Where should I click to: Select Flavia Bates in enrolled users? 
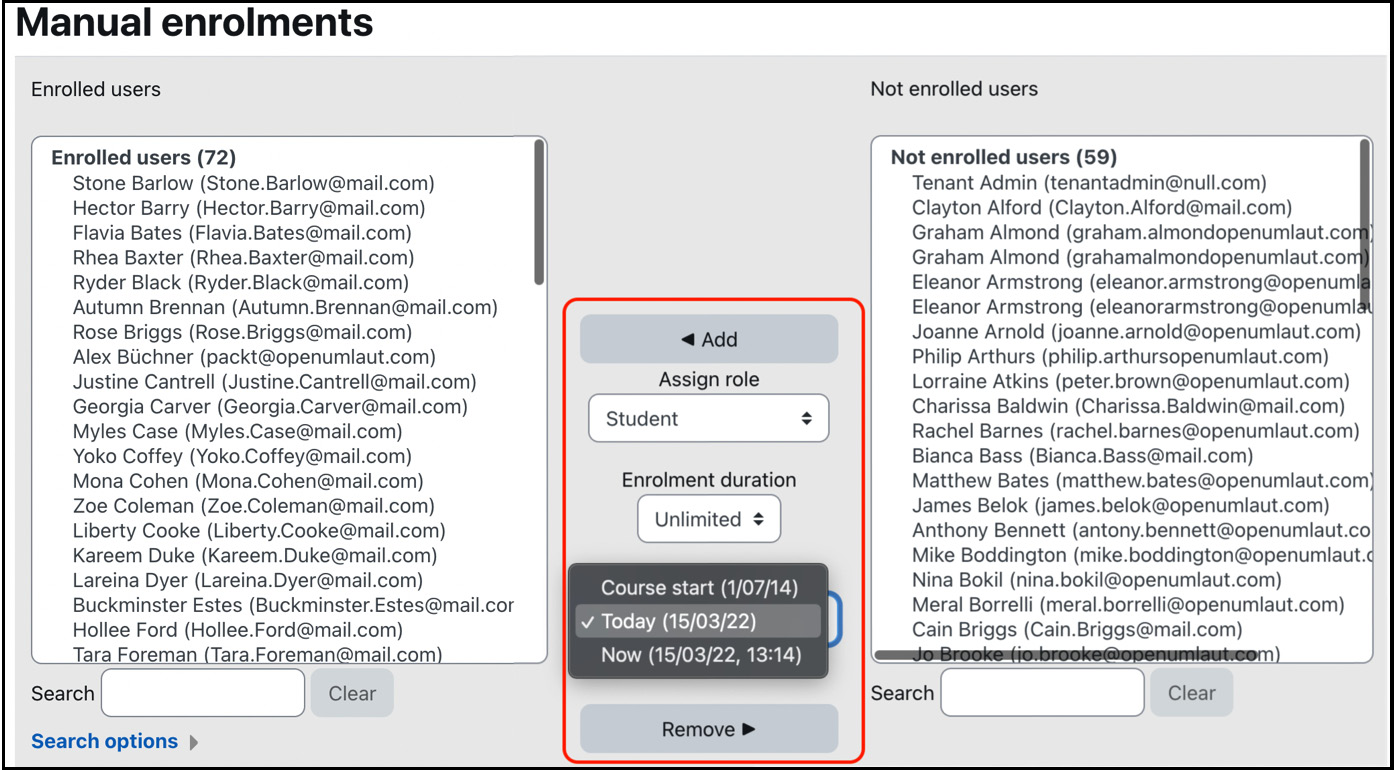[x=242, y=233]
